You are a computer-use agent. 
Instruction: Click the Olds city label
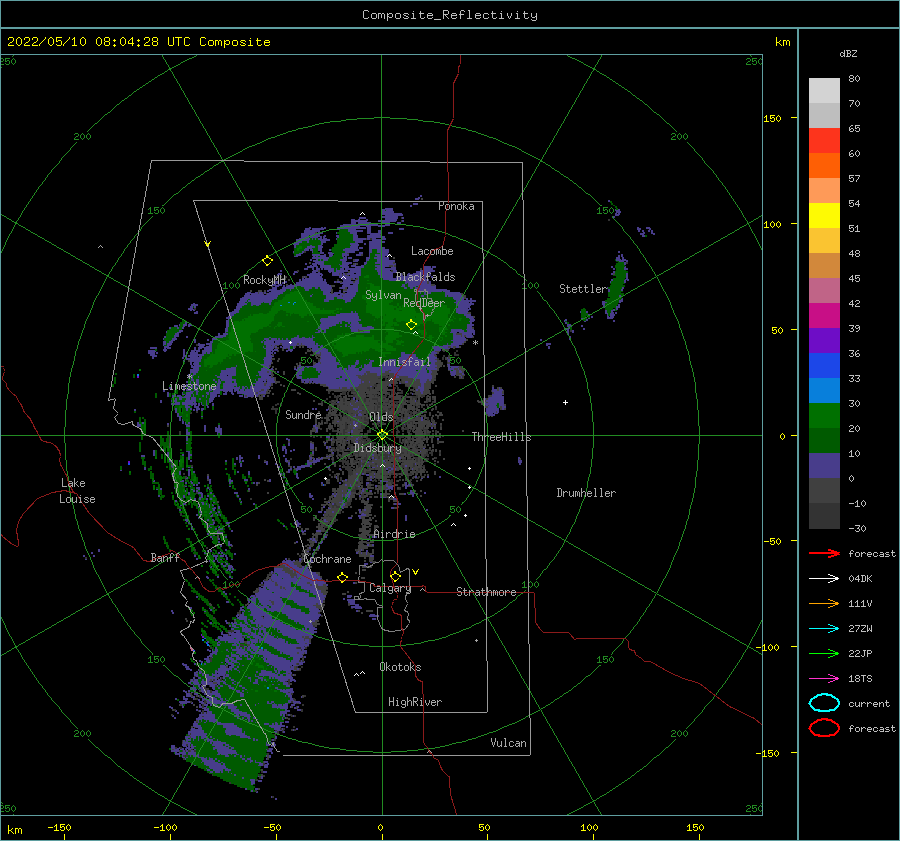pos(381,417)
